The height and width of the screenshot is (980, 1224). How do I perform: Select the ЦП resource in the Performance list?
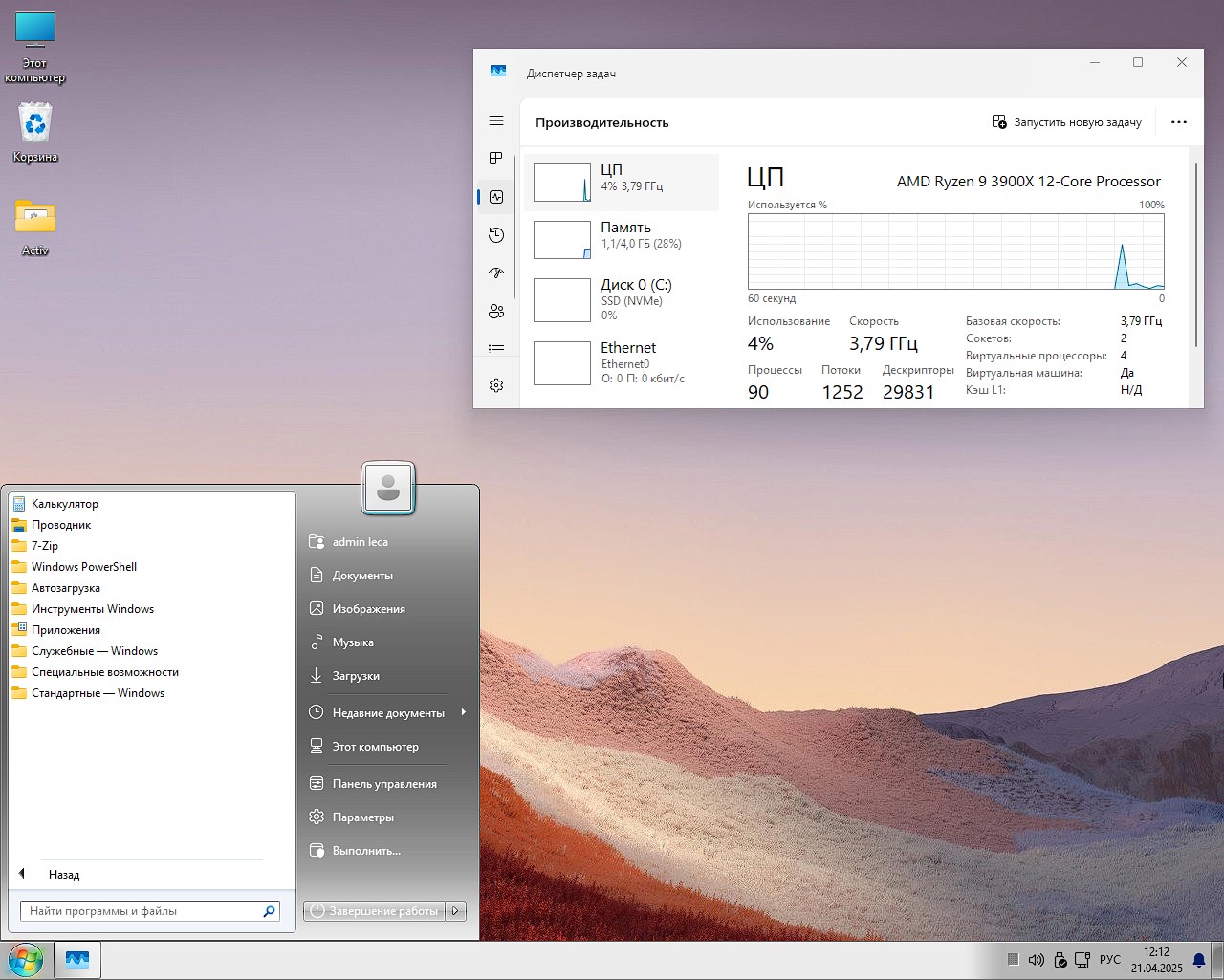click(x=622, y=183)
